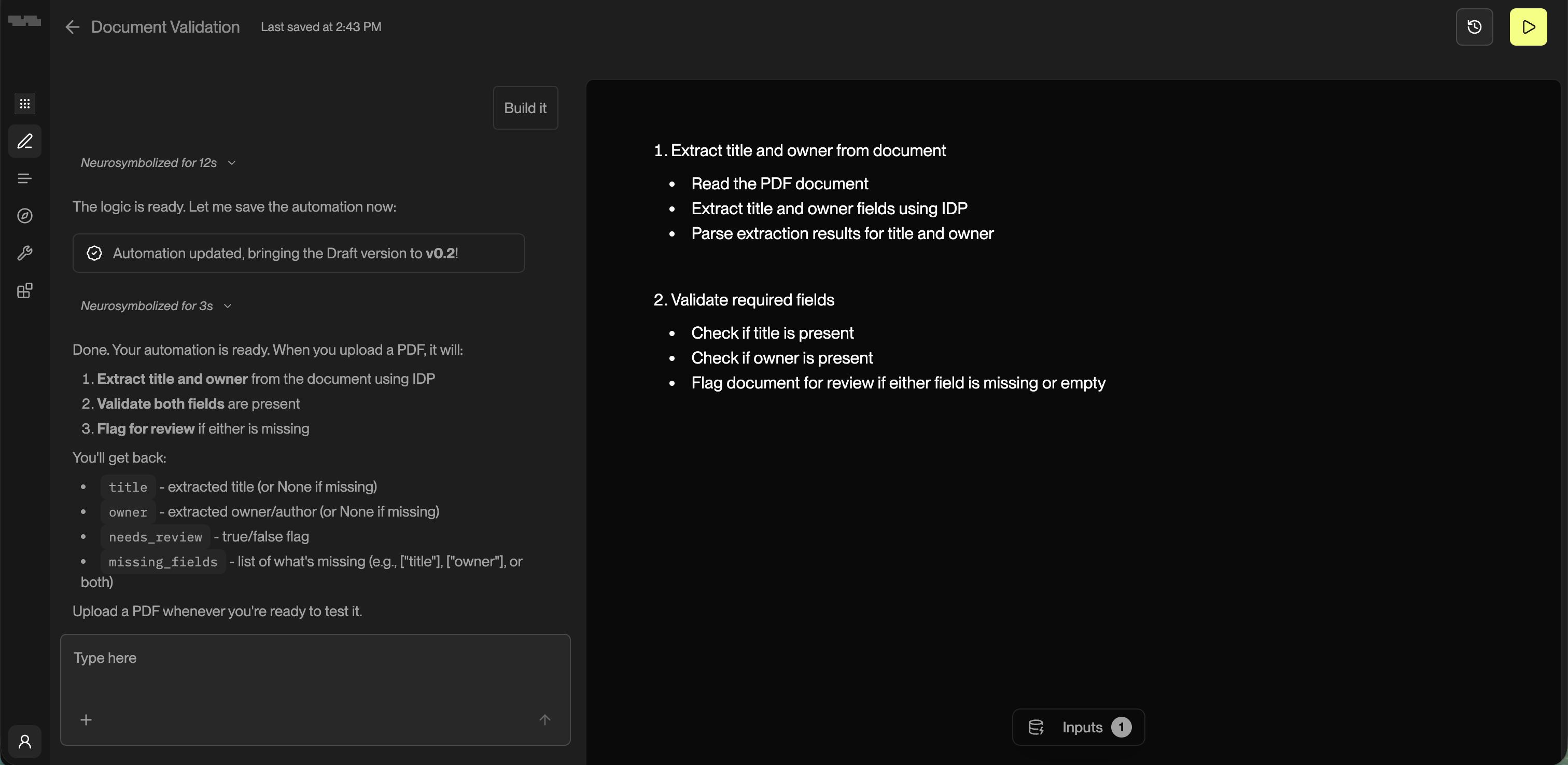1568x765 pixels.
Task: Expand the Neurosymbolized for 3s chevron
Action: click(x=228, y=306)
